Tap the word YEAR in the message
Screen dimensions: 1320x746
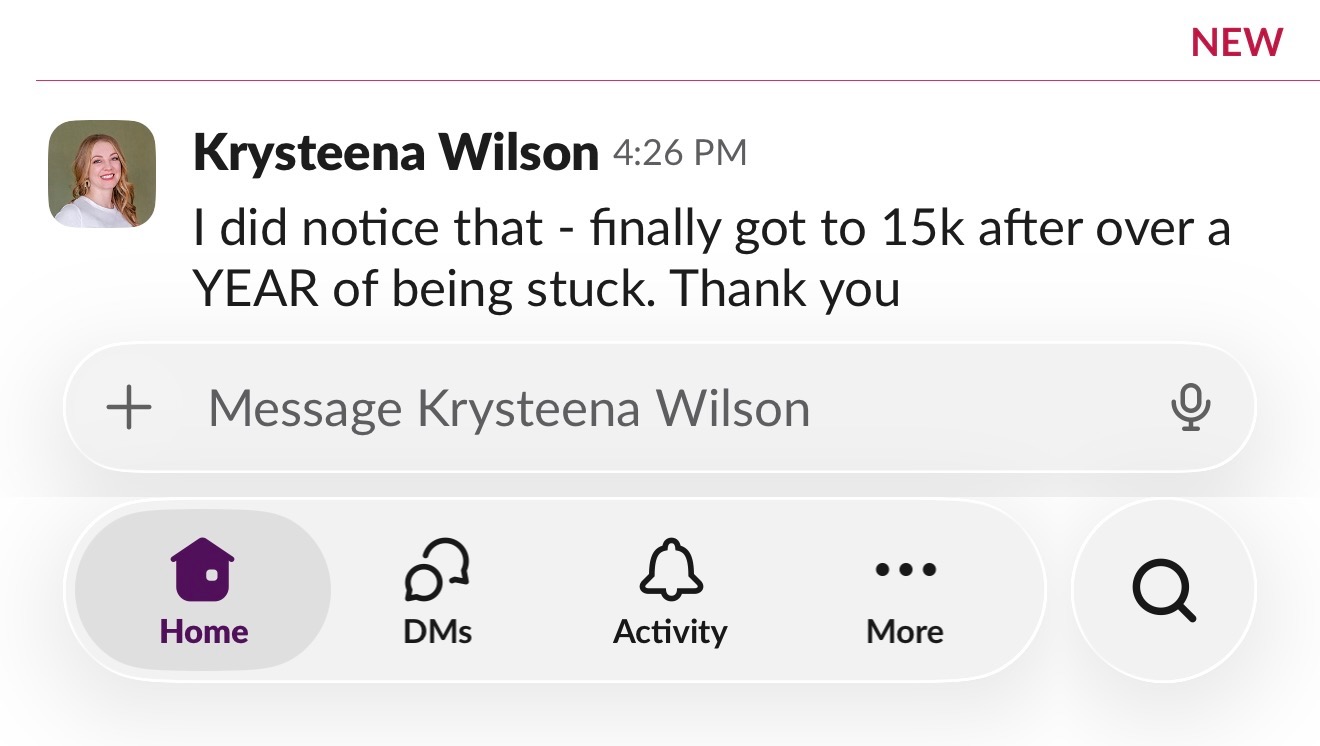(x=255, y=289)
